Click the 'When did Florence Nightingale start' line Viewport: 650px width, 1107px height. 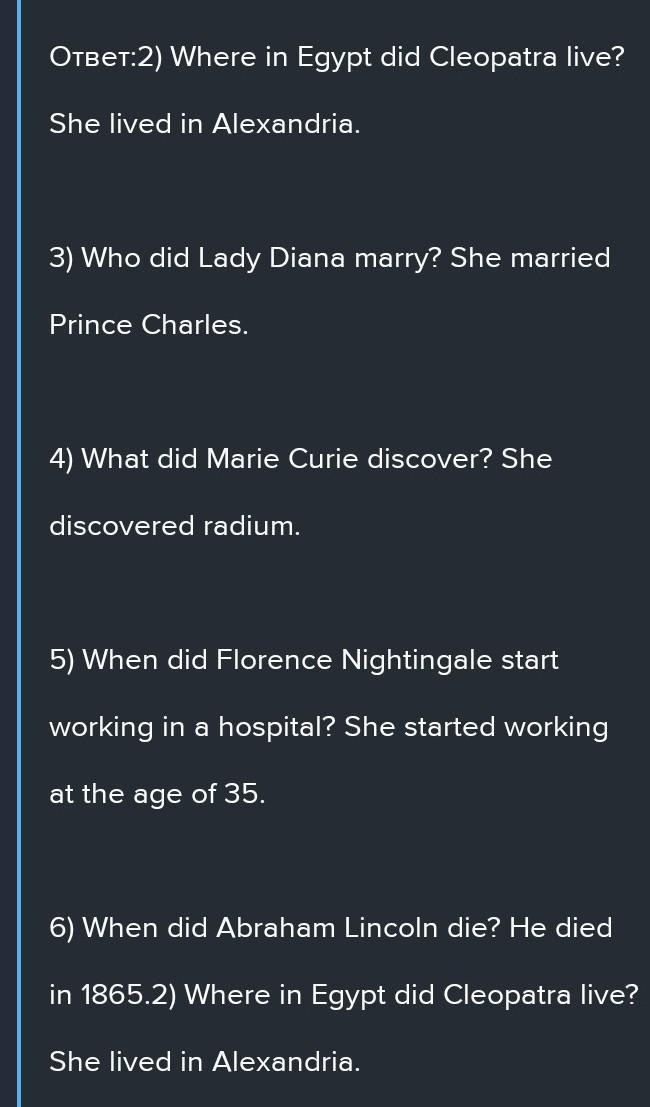(304, 660)
